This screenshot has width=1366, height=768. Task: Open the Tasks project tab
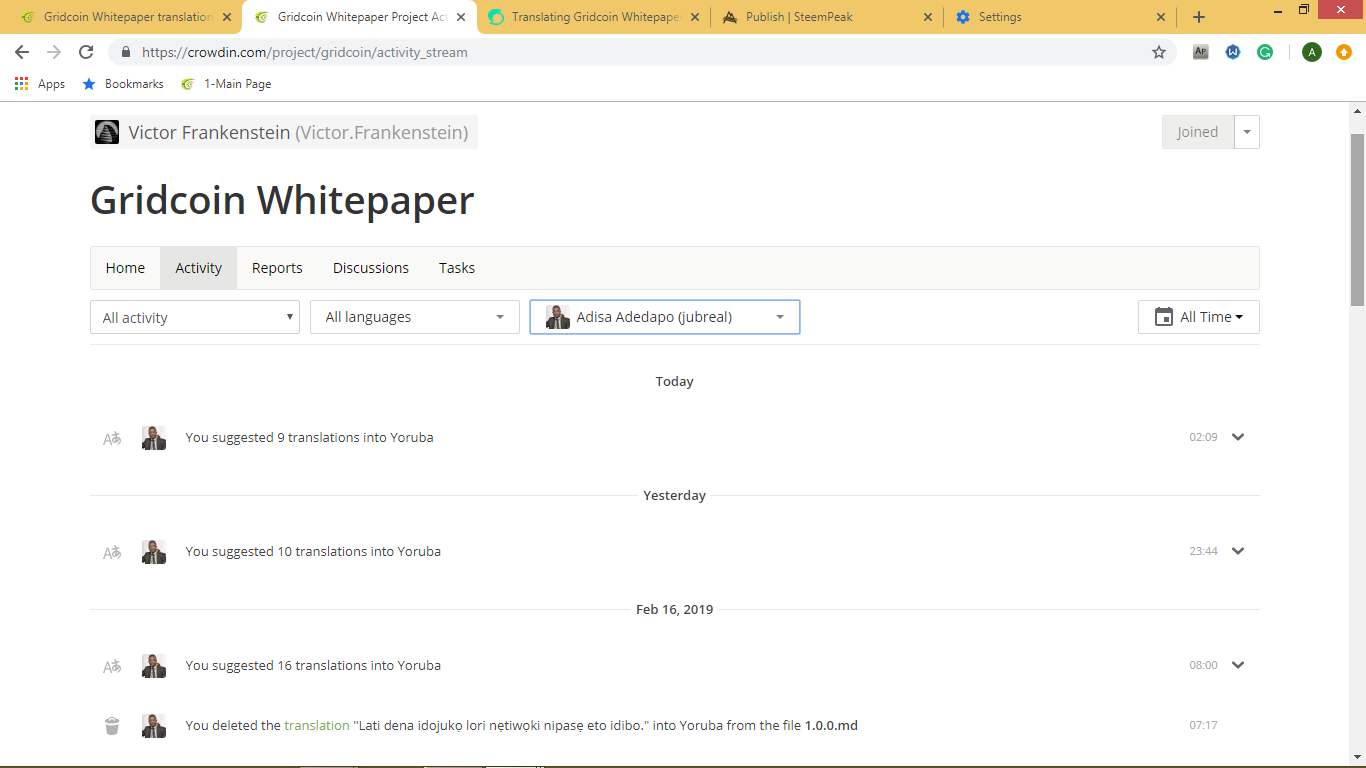pos(457,268)
